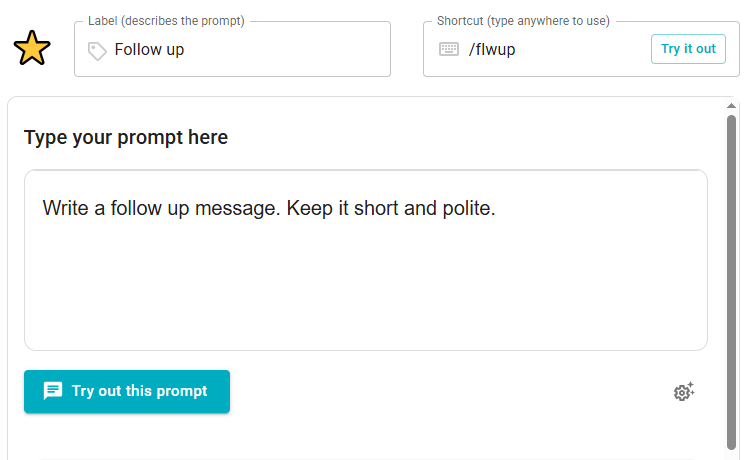
Task: Click the scrollbar up arrow
Action: pyautogui.click(x=731, y=105)
